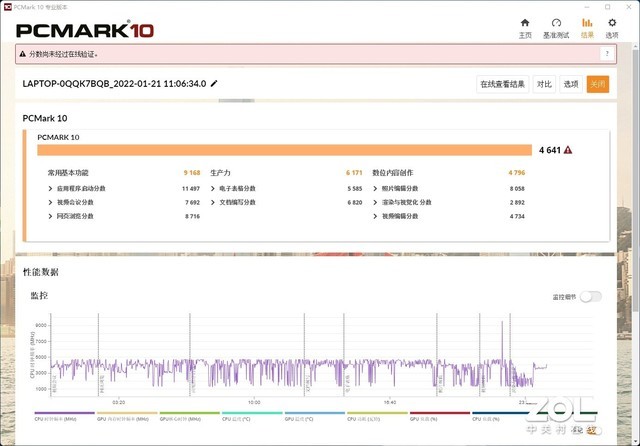Click the 常用基本功能 heading
This screenshot has height=446, width=640.
coord(68,173)
